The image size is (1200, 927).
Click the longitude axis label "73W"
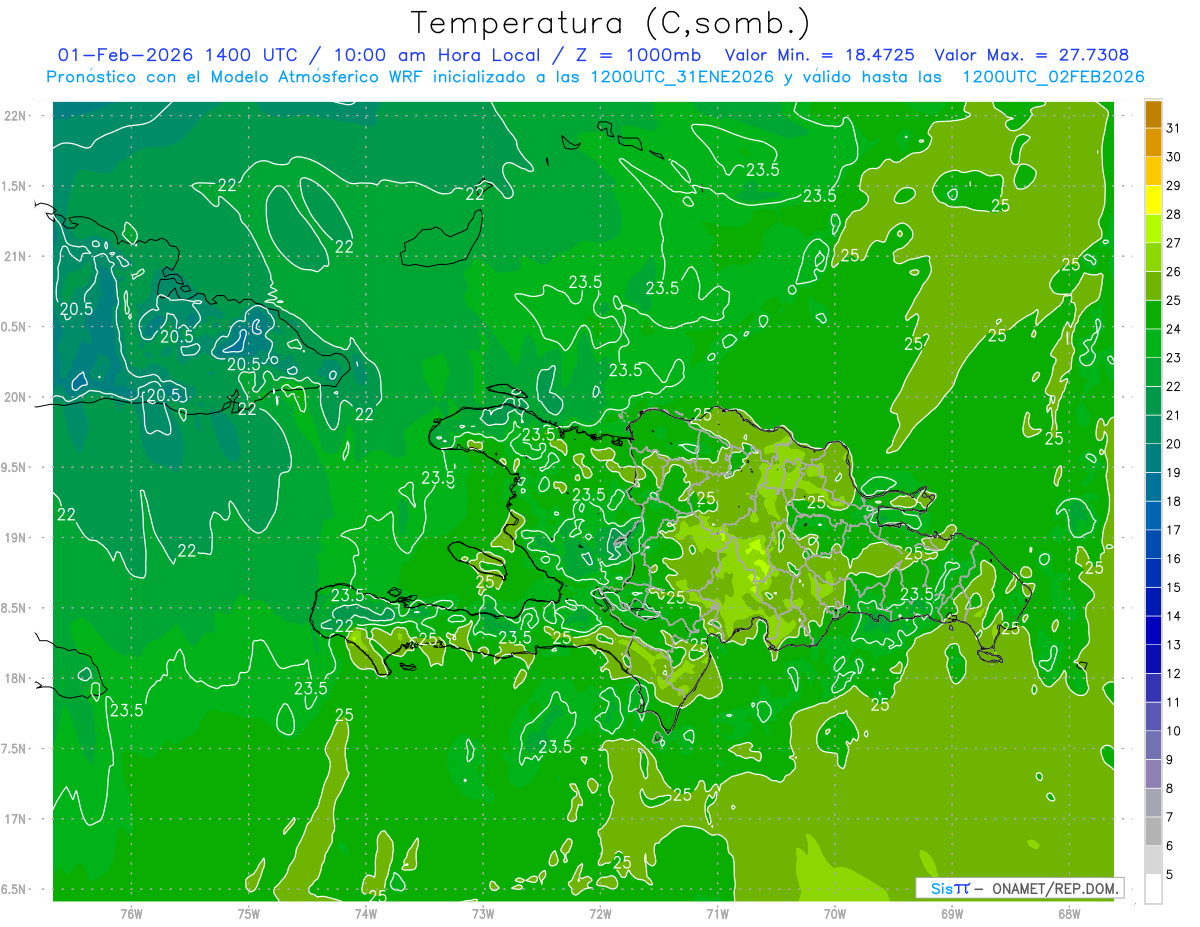click(x=483, y=913)
